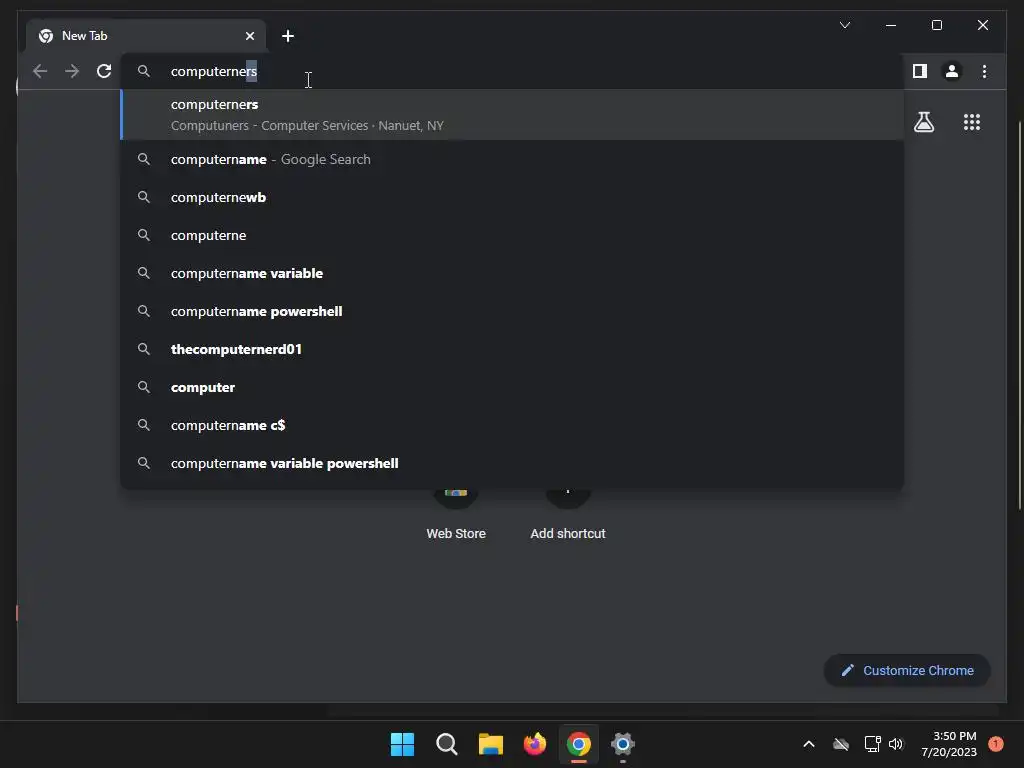Open volume speaker tray icon
The width and height of the screenshot is (1024, 768).
pos(896,744)
